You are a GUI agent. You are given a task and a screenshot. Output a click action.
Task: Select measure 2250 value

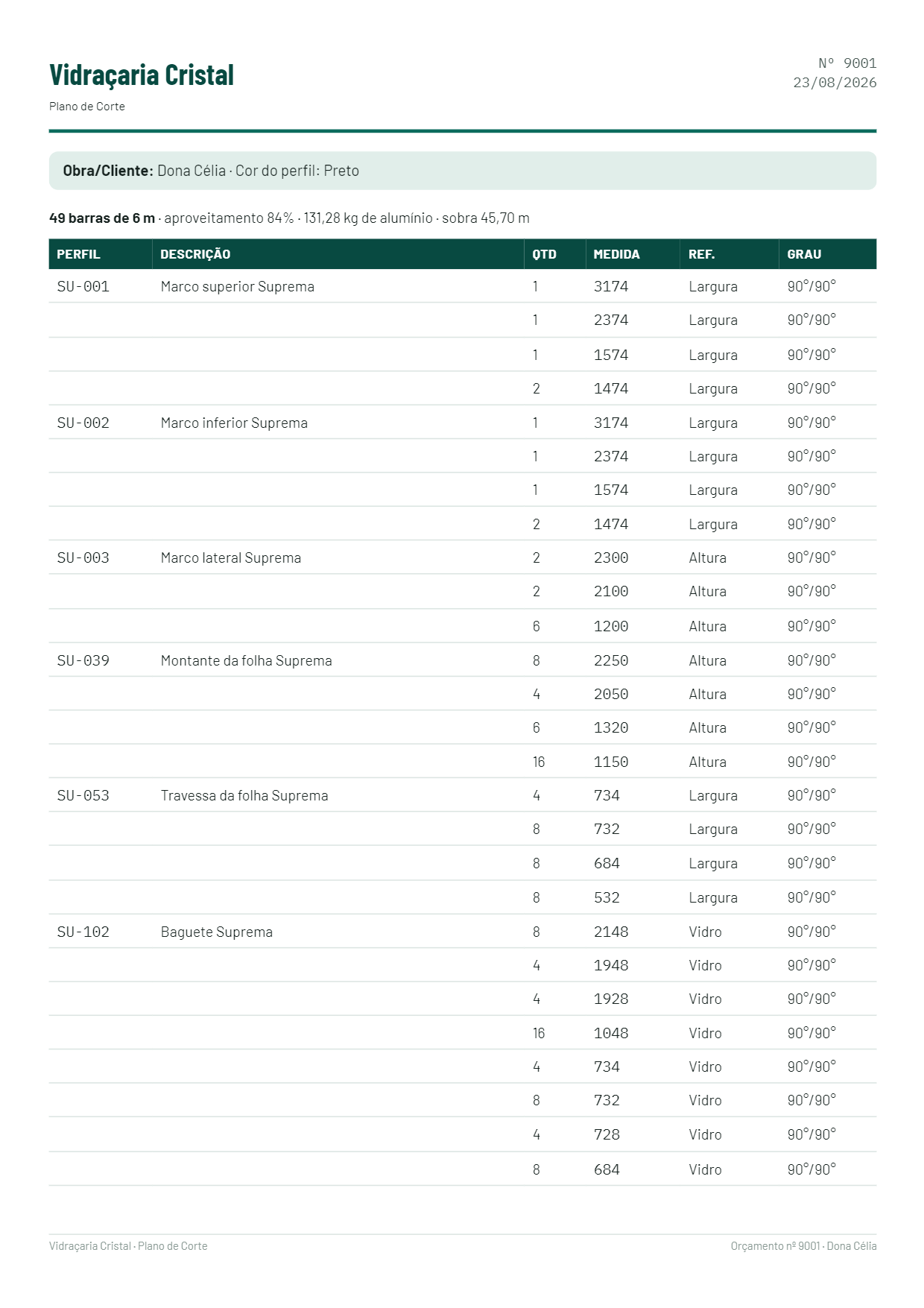pyautogui.click(x=611, y=660)
